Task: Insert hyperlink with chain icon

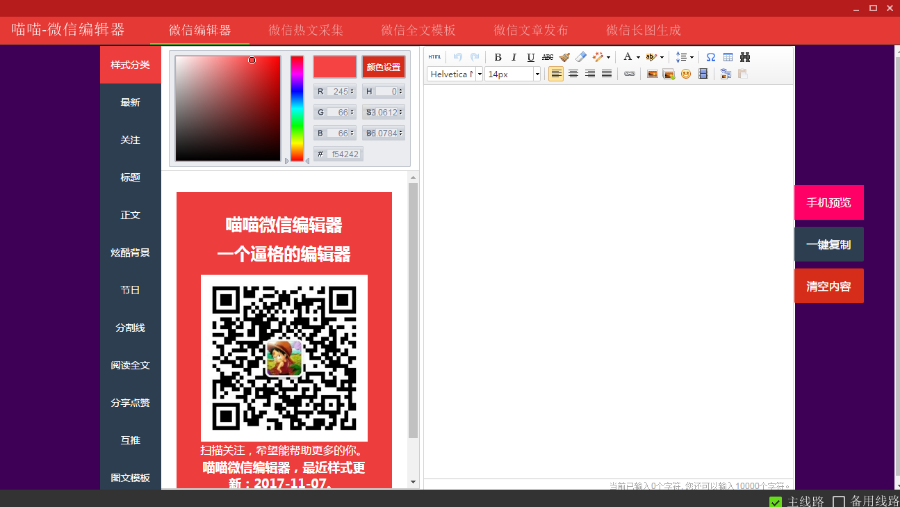Action: click(x=630, y=74)
